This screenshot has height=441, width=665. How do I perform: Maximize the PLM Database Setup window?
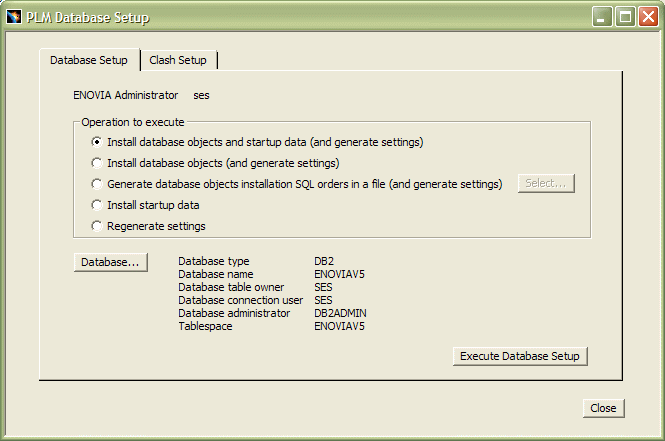(x=625, y=17)
